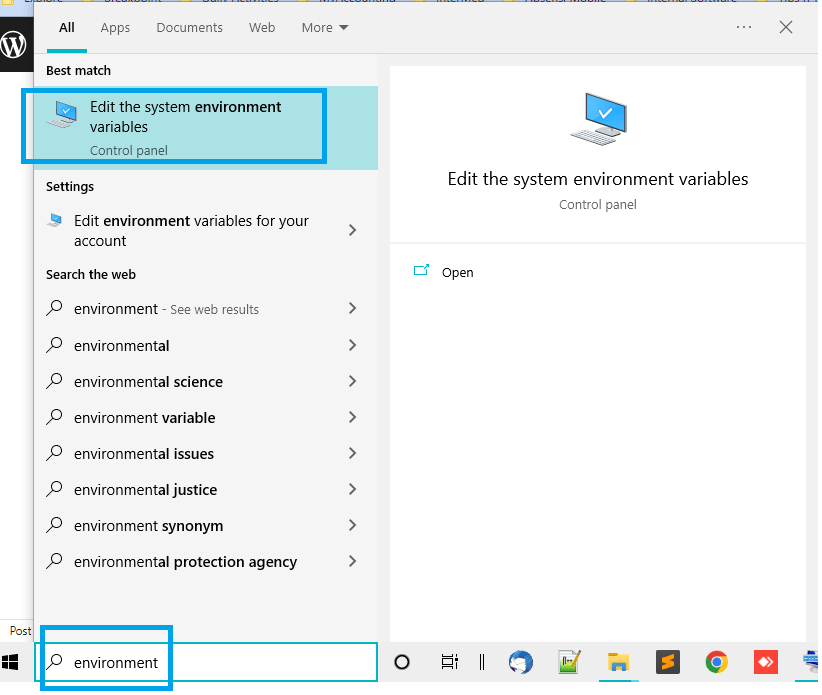822x695 pixels.
Task: Open Sublime Text from the taskbar
Action: point(667,662)
